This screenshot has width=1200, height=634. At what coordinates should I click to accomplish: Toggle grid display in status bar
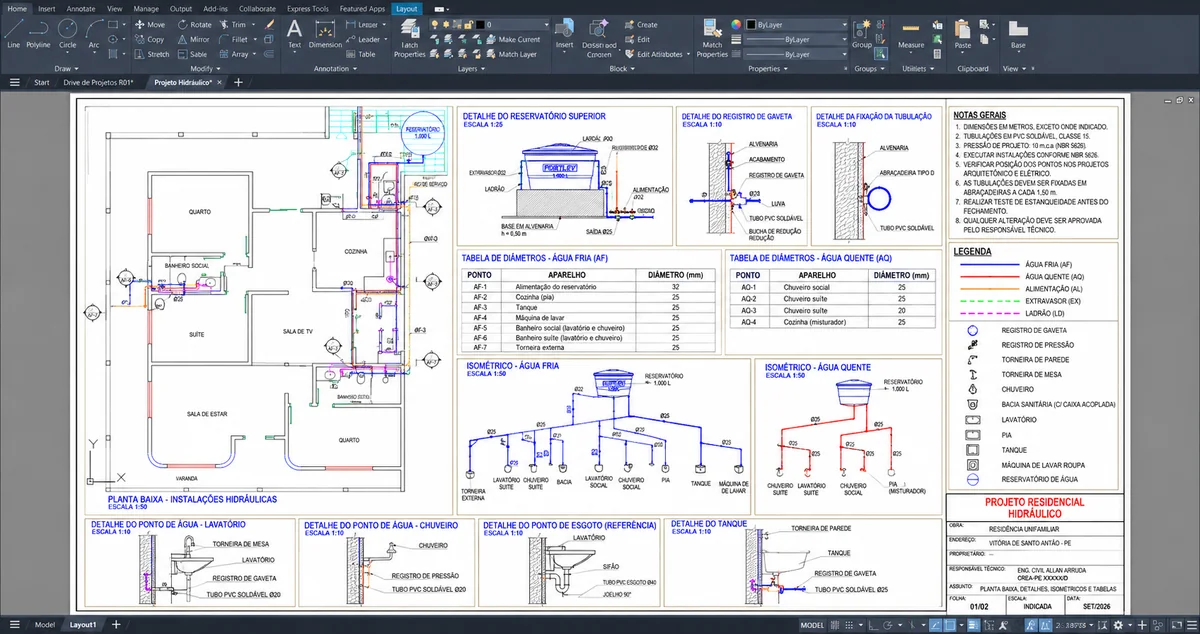click(x=837, y=624)
